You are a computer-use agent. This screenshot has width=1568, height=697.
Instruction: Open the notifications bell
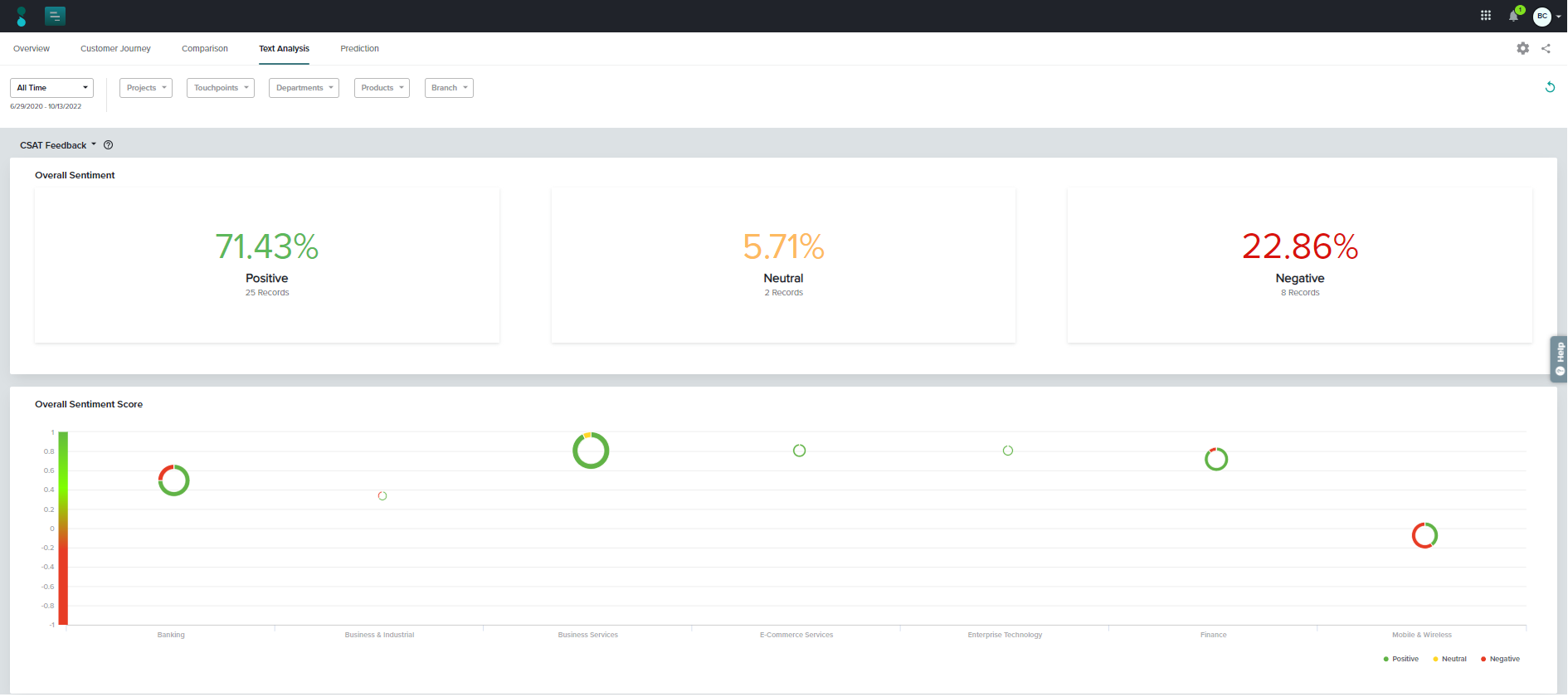1513,16
